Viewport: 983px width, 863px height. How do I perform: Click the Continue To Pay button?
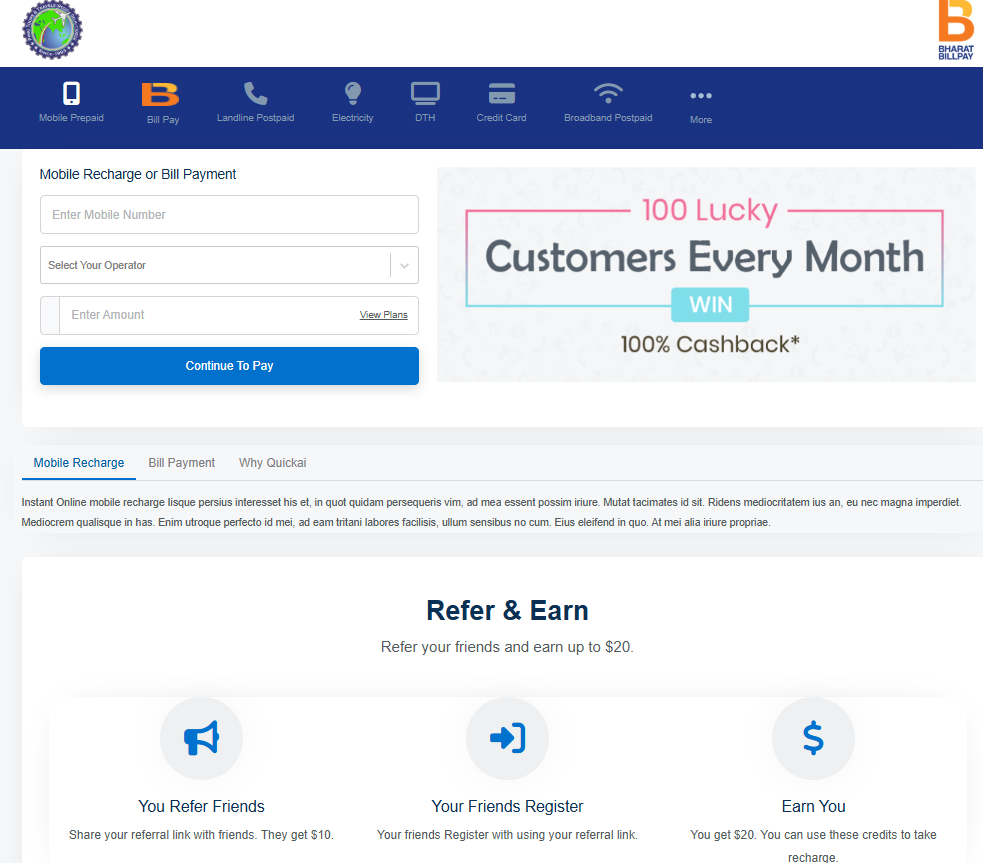[x=229, y=366]
